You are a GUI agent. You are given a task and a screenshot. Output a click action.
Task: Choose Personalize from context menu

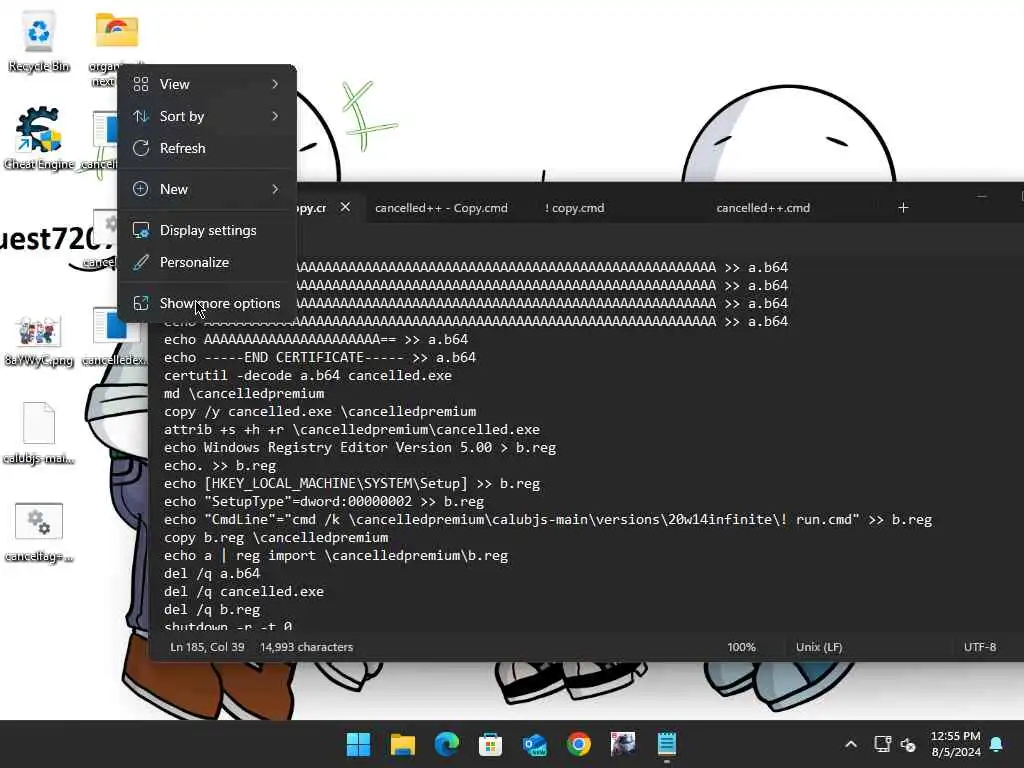click(x=208, y=263)
